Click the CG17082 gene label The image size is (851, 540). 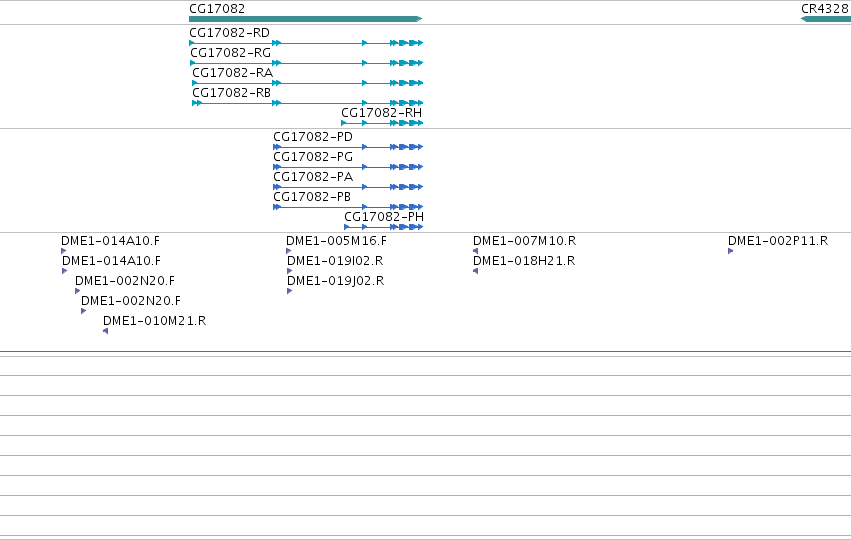pyautogui.click(x=217, y=9)
